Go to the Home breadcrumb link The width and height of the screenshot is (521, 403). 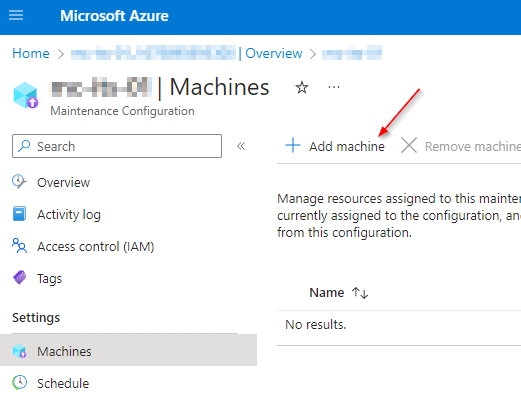pos(31,53)
